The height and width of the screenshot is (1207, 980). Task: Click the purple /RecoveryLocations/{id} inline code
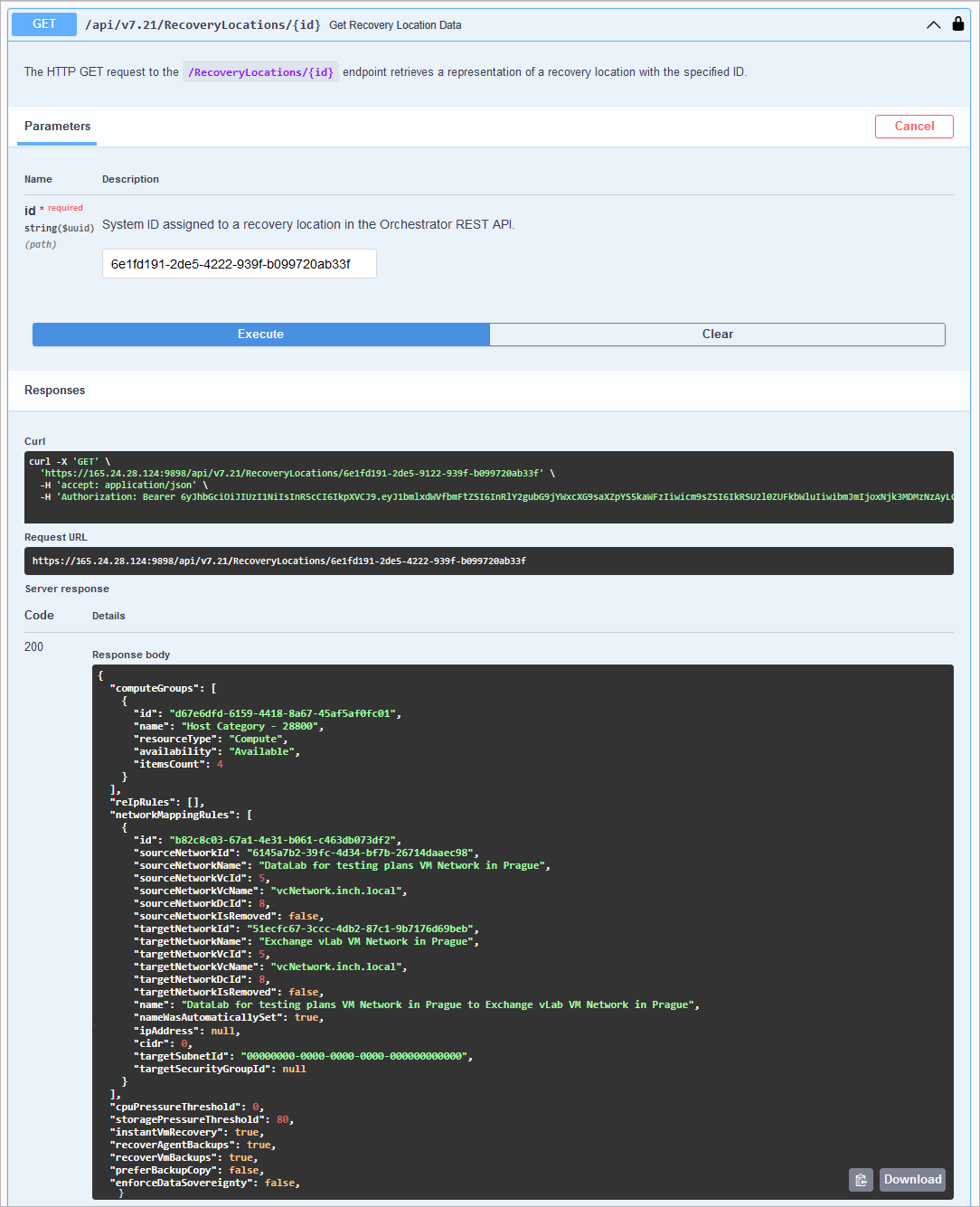pos(260,72)
